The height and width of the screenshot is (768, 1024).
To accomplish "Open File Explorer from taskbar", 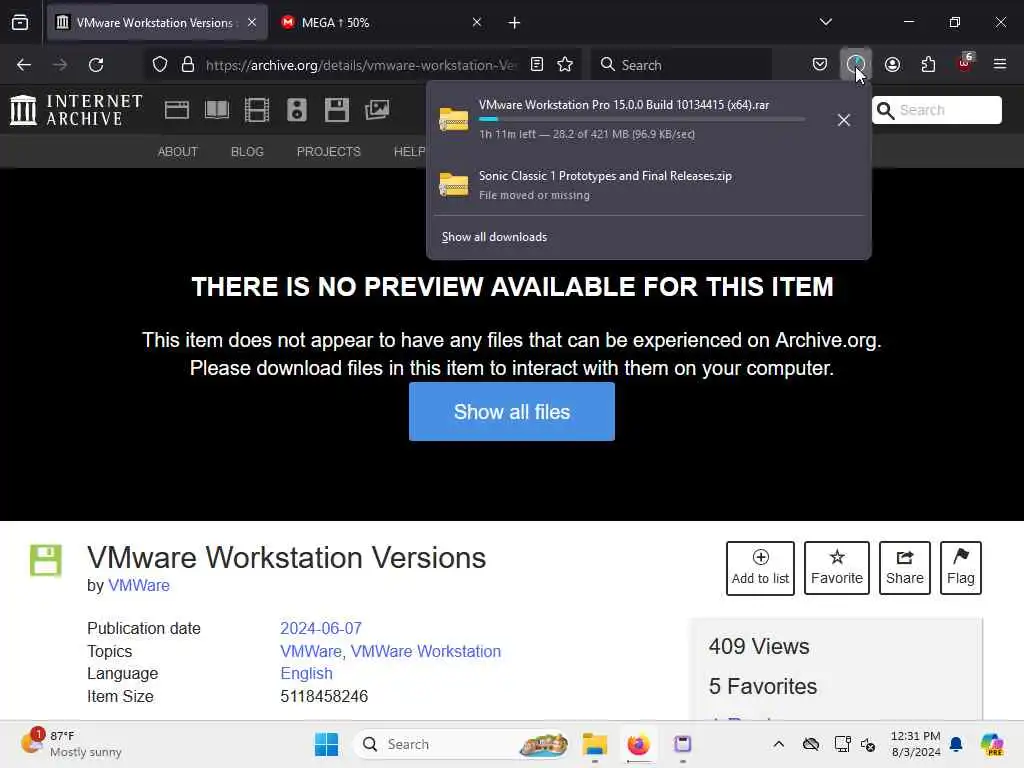I will coord(595,744).
